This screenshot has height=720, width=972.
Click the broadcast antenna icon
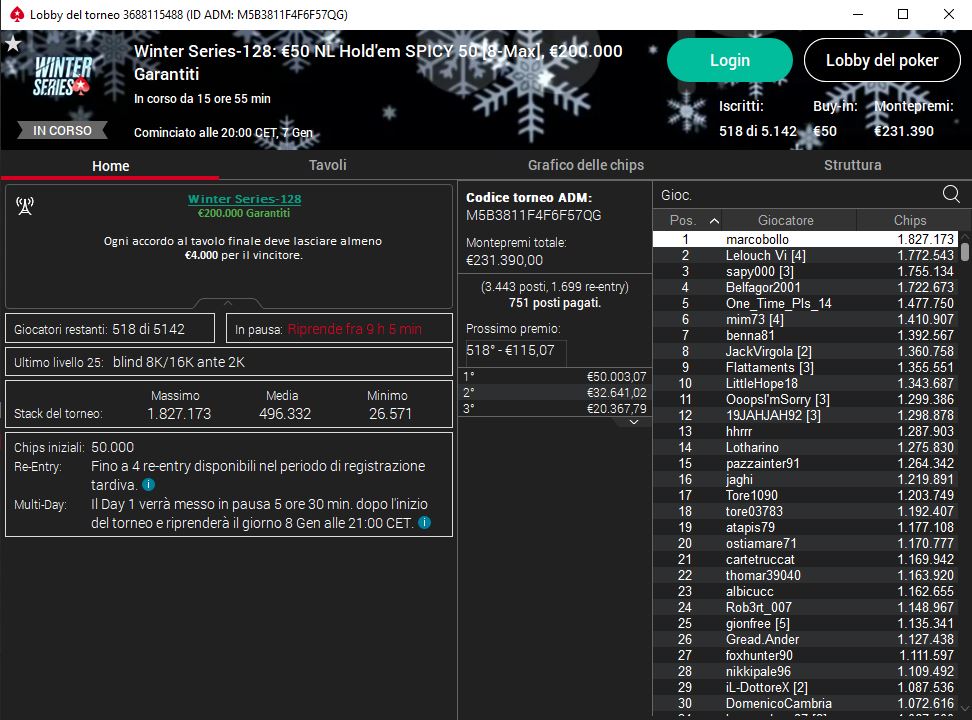pos(25,206)
